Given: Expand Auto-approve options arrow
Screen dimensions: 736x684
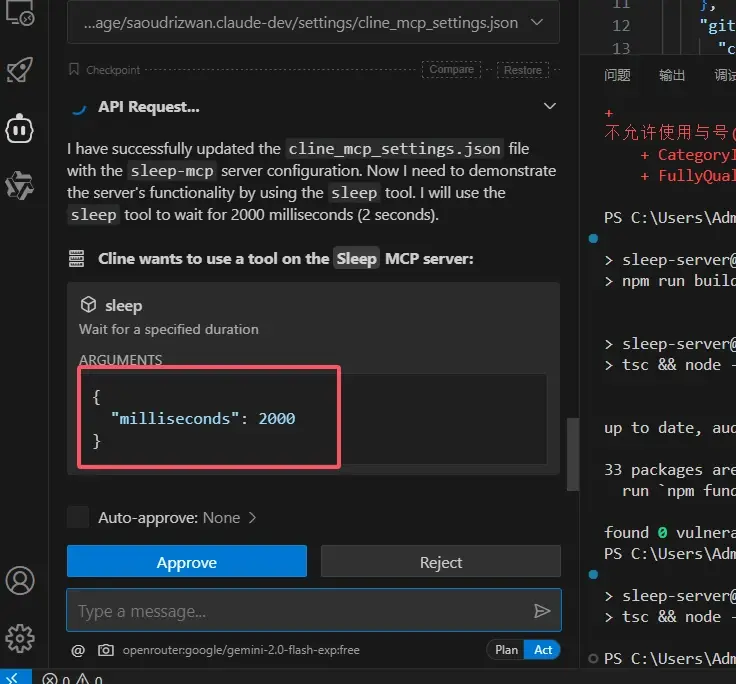Looking at the screenshot, I should (x=252, y=517).
